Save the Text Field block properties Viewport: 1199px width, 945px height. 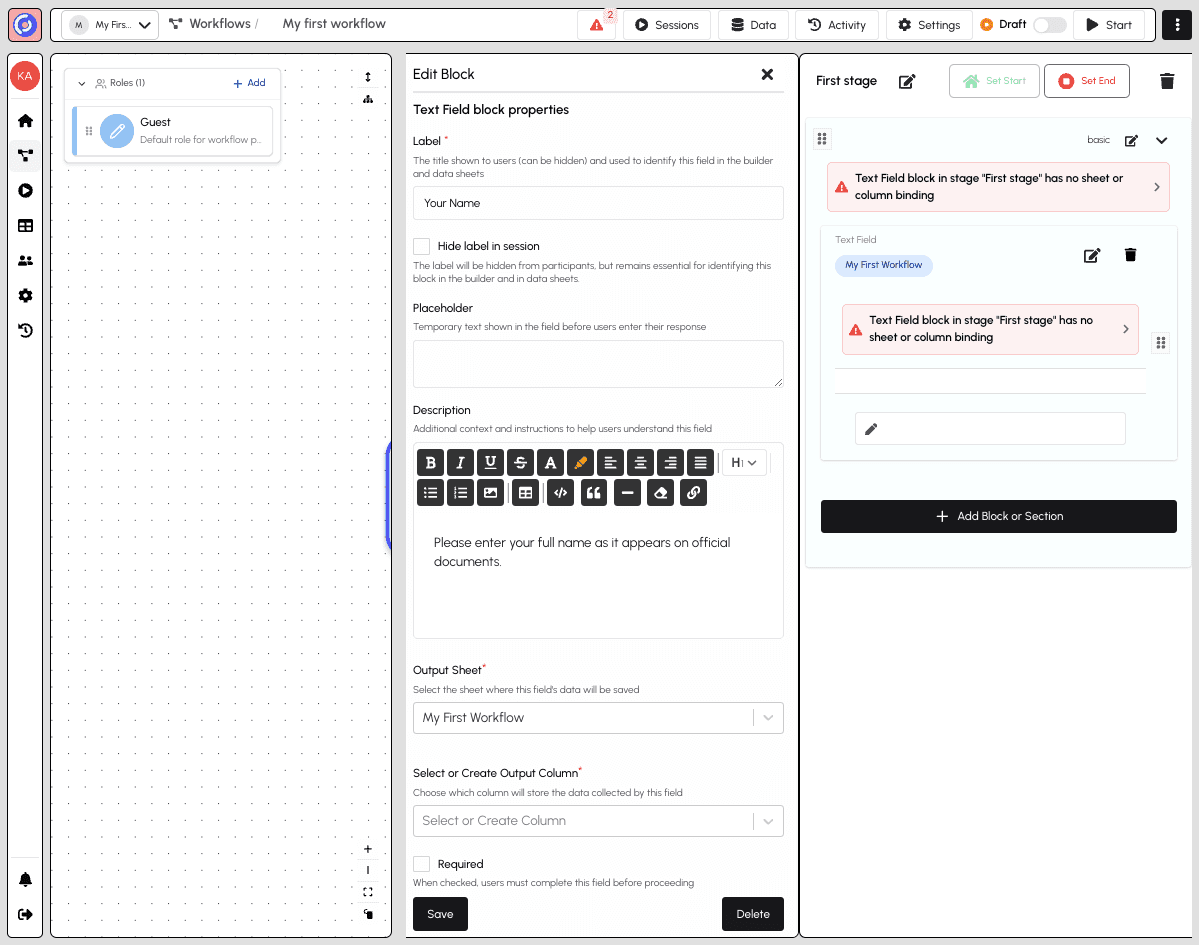point(440,913)
